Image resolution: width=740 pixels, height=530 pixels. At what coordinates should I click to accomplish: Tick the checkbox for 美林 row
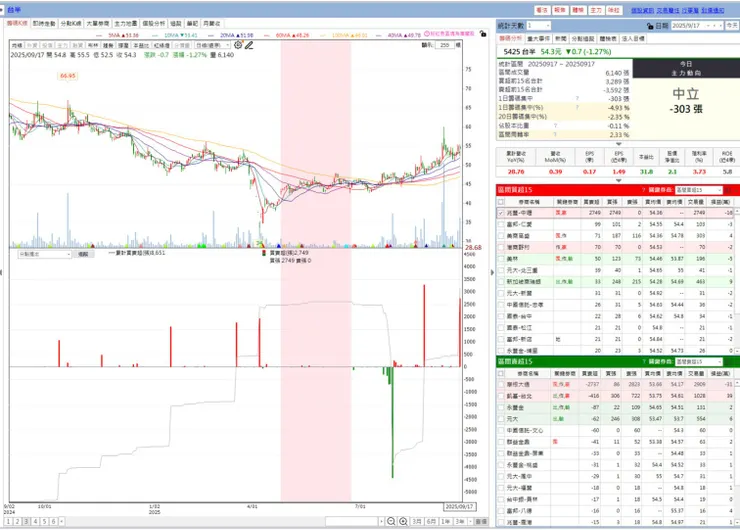[501, 259]
